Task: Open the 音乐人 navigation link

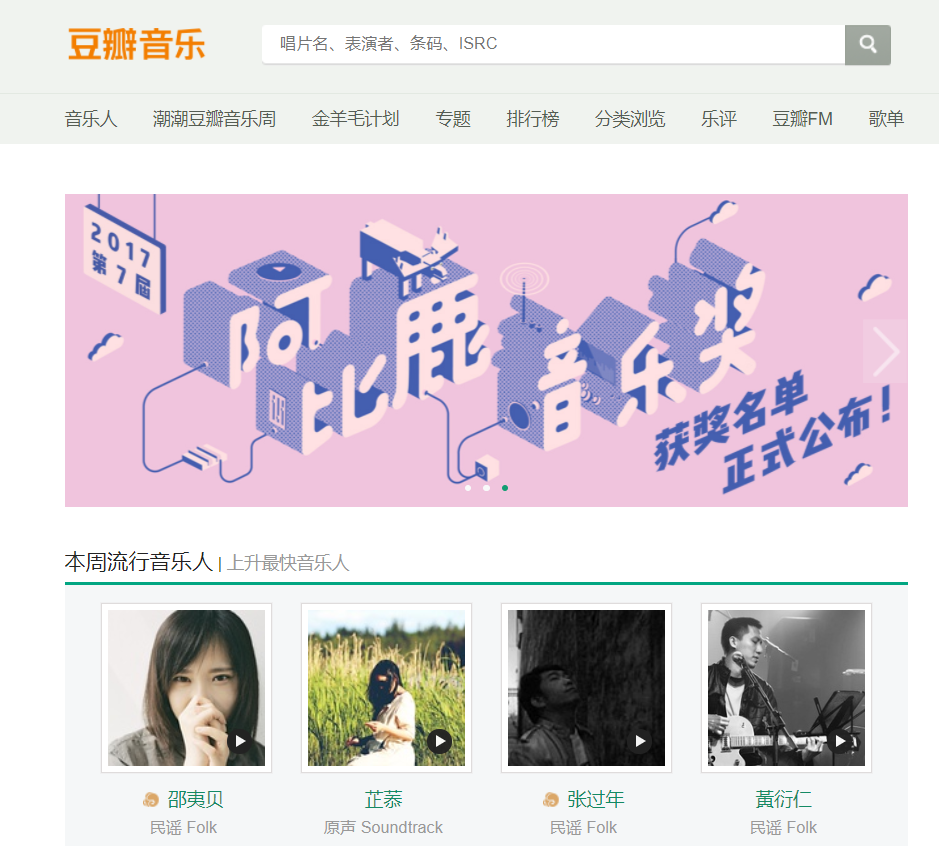Action: click(91, 119)
